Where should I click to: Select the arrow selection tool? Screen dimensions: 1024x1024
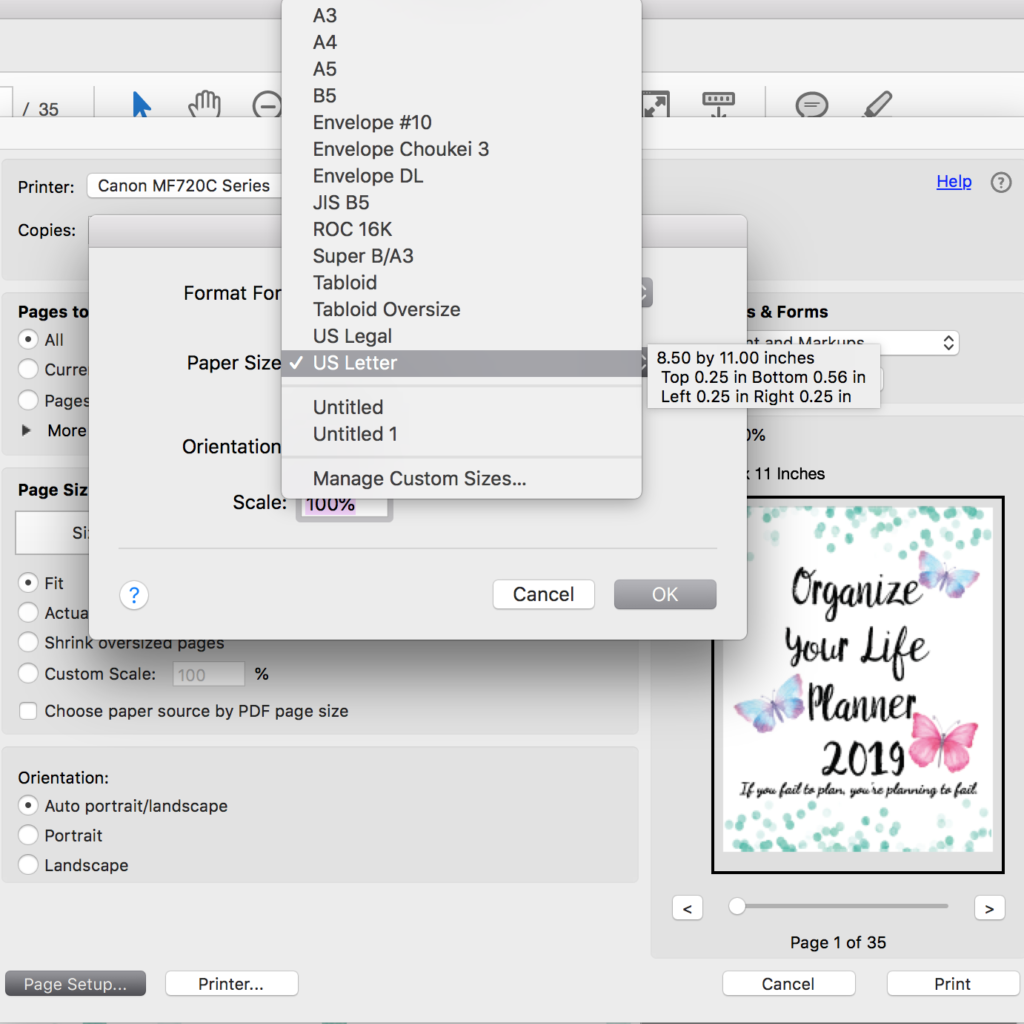click(x=140, y=104)
